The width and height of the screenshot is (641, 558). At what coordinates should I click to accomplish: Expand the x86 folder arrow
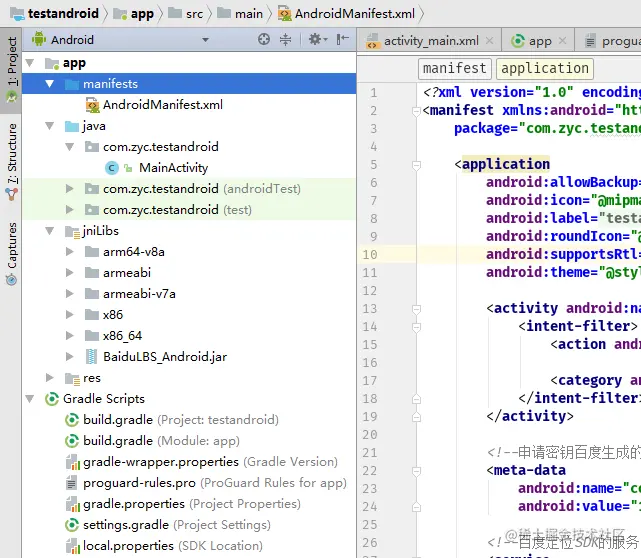(69, 315)
